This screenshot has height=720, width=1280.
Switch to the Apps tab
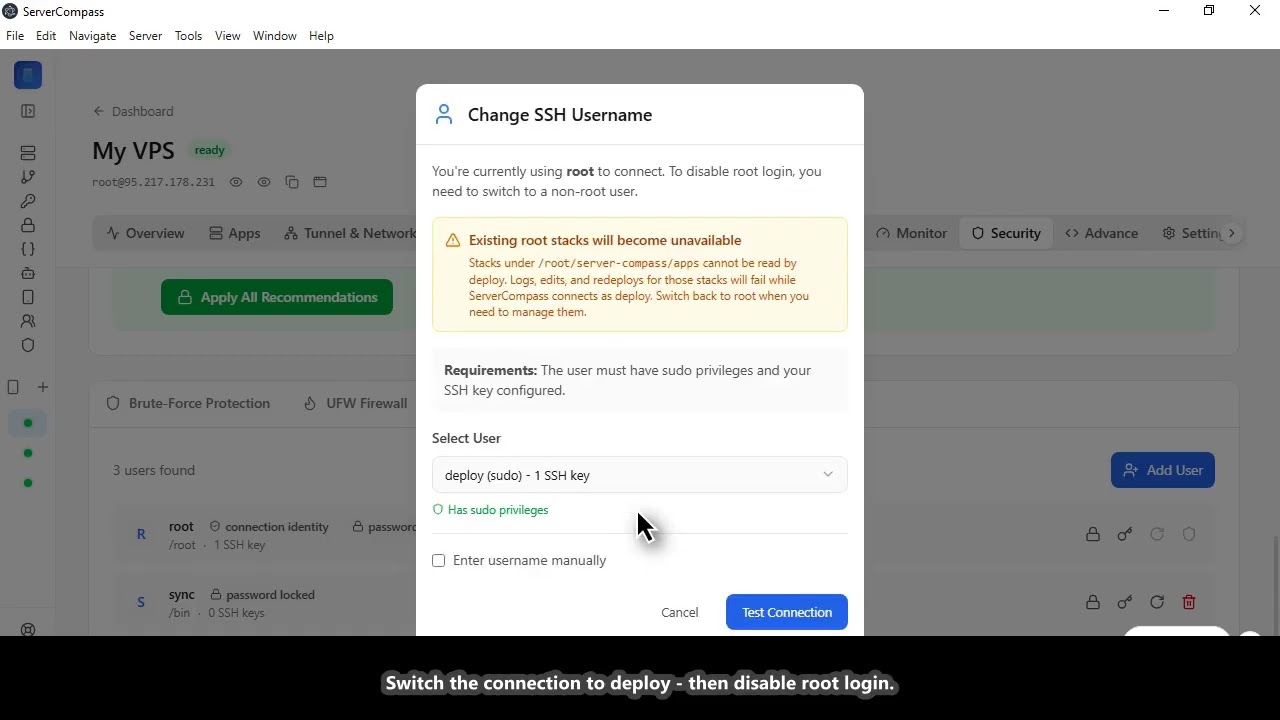tap(235, 233)
